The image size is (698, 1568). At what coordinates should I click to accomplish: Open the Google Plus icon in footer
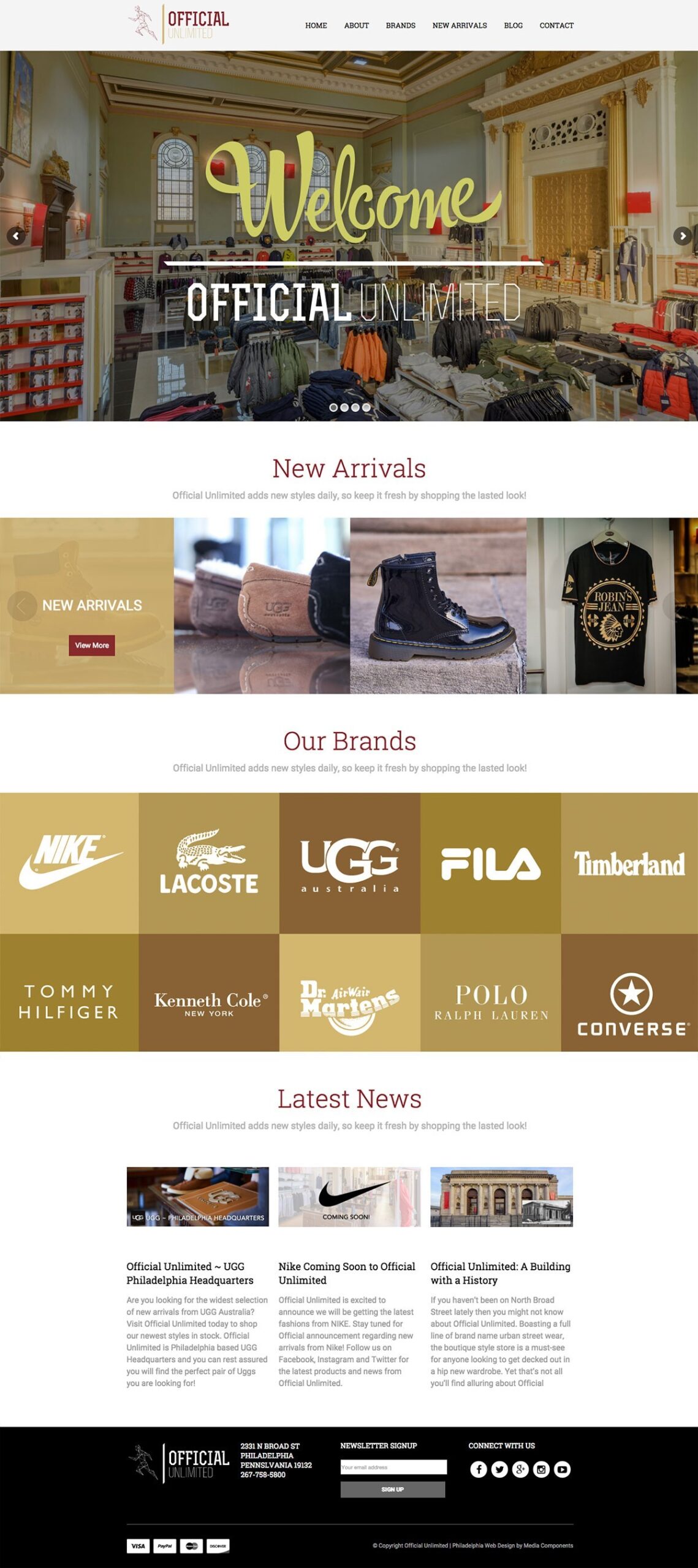tap(520, 1469)
